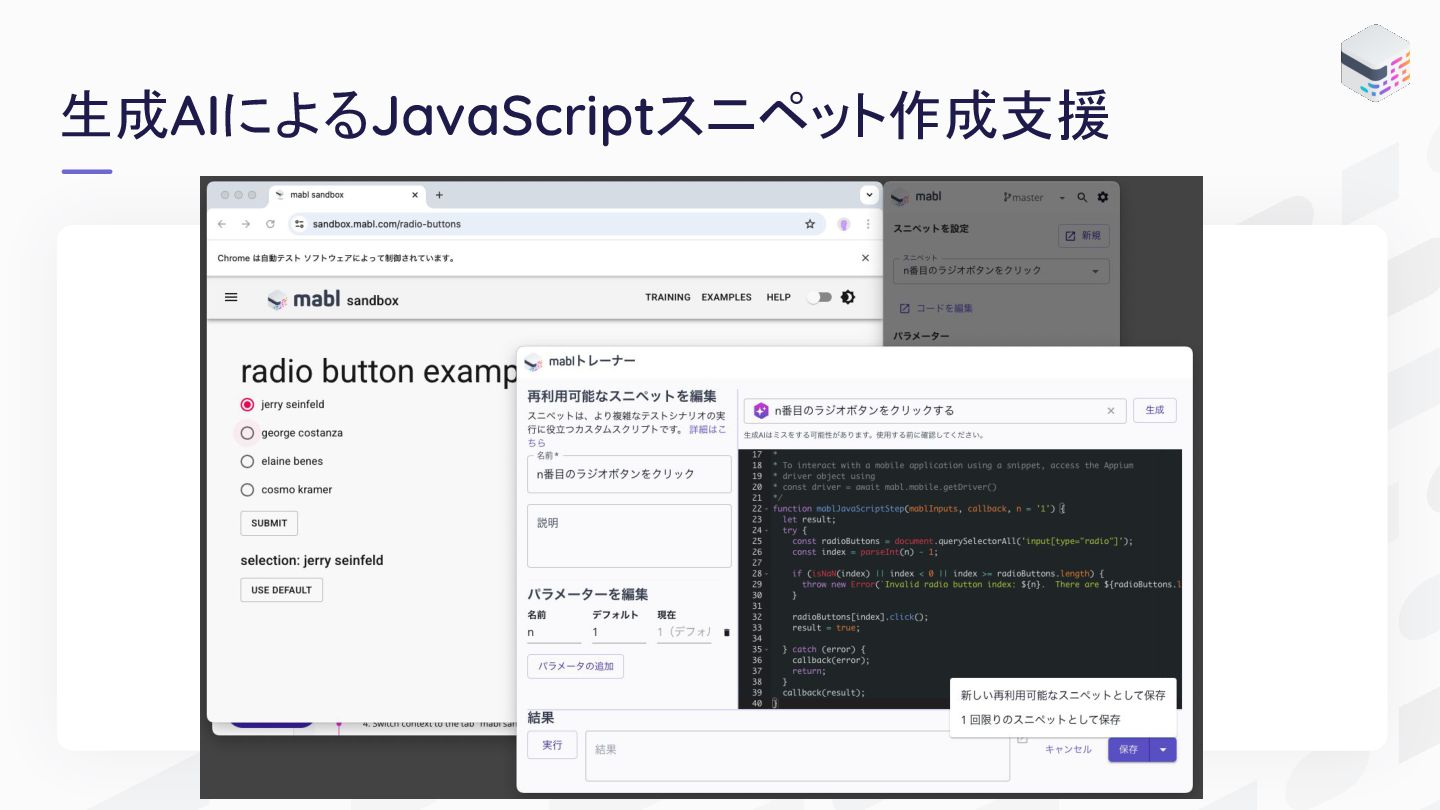Collapse the try block at line 24
The height and width of the screenshot is (810, 1440).
767,530
